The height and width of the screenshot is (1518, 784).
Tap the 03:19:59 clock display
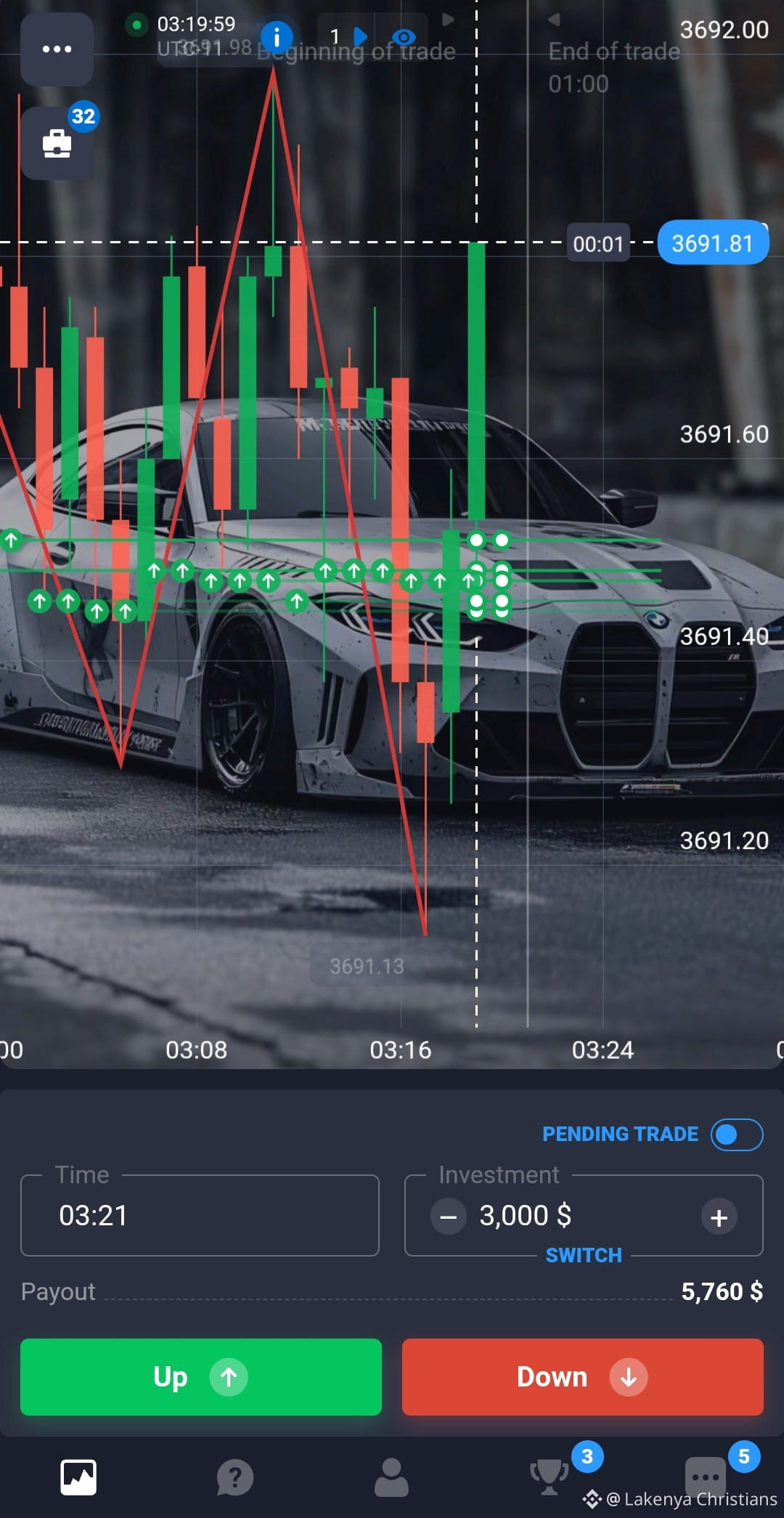click(197, 24)
